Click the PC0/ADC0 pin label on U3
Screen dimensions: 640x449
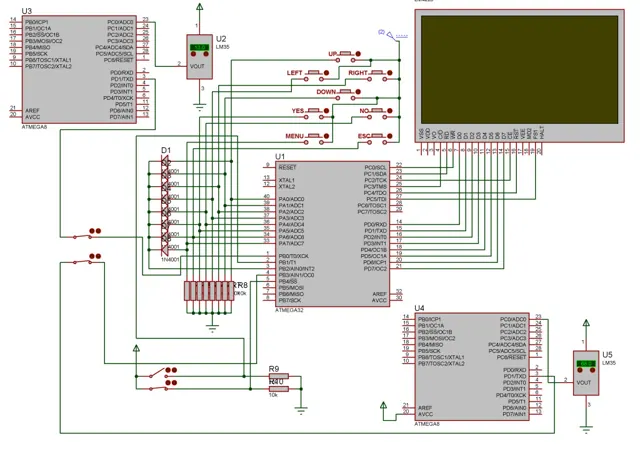pyautogui.click(x=120, y=22)
